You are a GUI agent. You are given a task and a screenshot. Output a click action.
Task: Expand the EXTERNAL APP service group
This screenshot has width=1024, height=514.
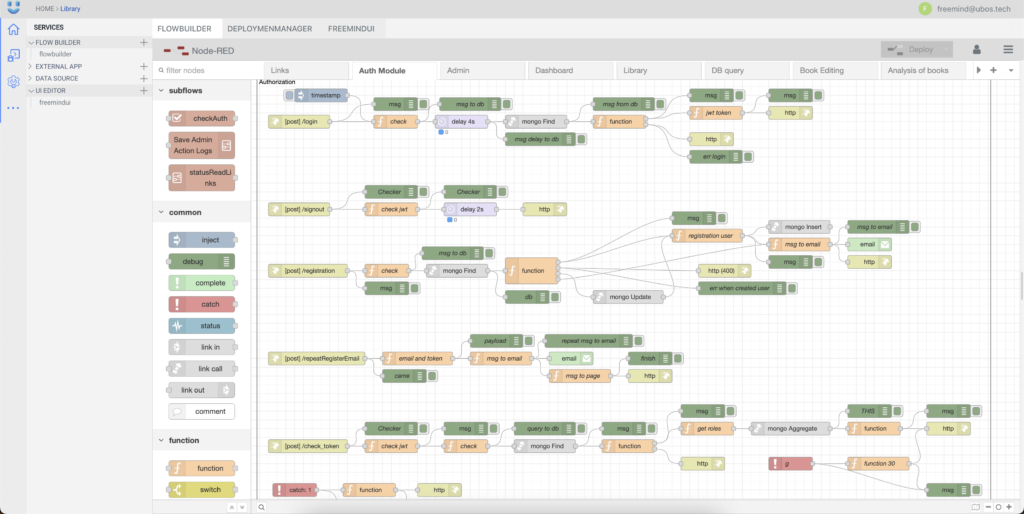(31, 67)
